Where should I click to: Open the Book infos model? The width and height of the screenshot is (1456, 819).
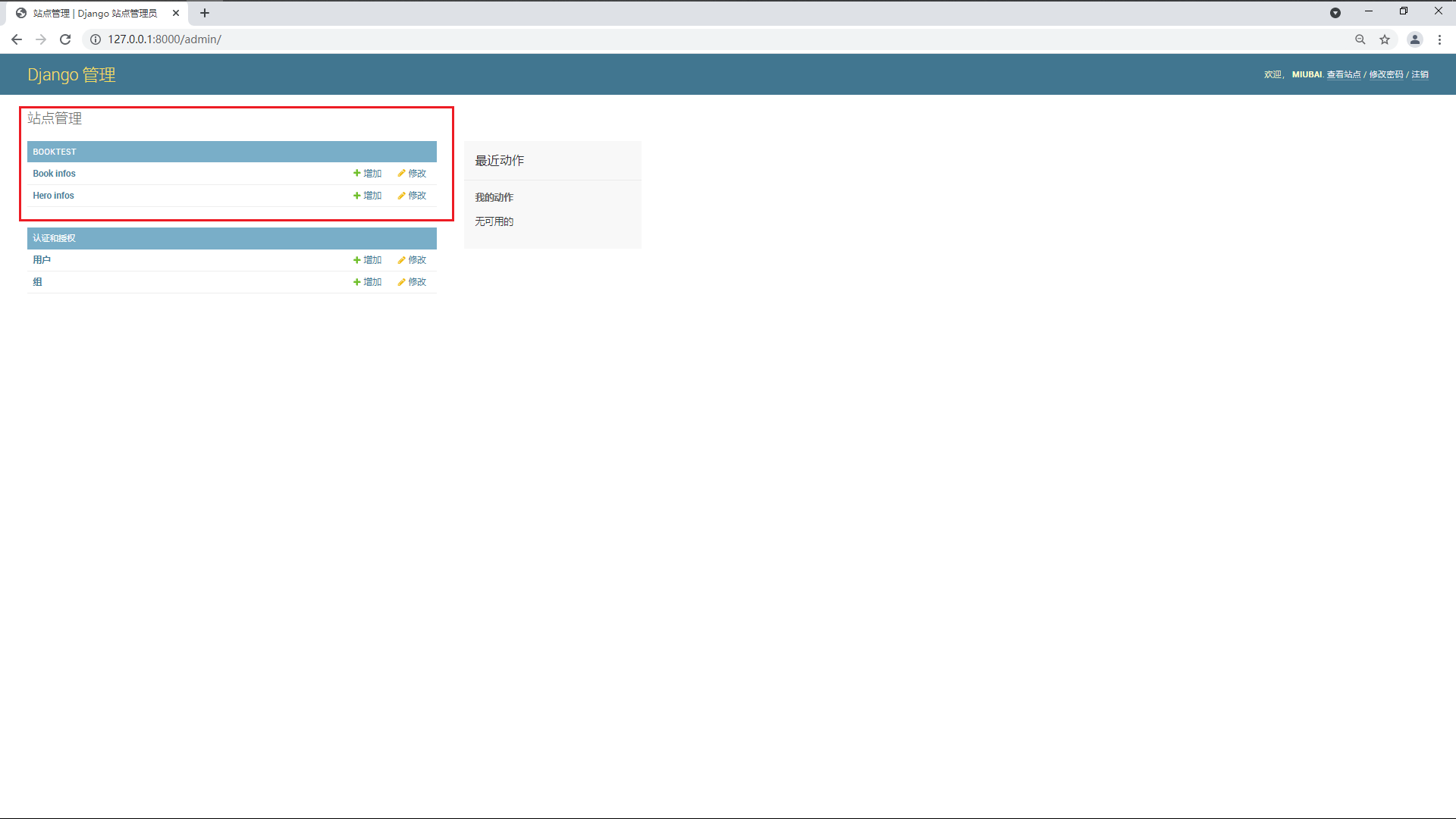click(x=54, y=174)
